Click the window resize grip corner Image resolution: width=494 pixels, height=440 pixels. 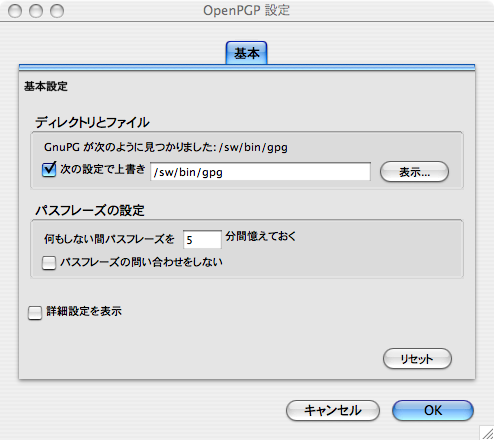click(x=487, y=433)
